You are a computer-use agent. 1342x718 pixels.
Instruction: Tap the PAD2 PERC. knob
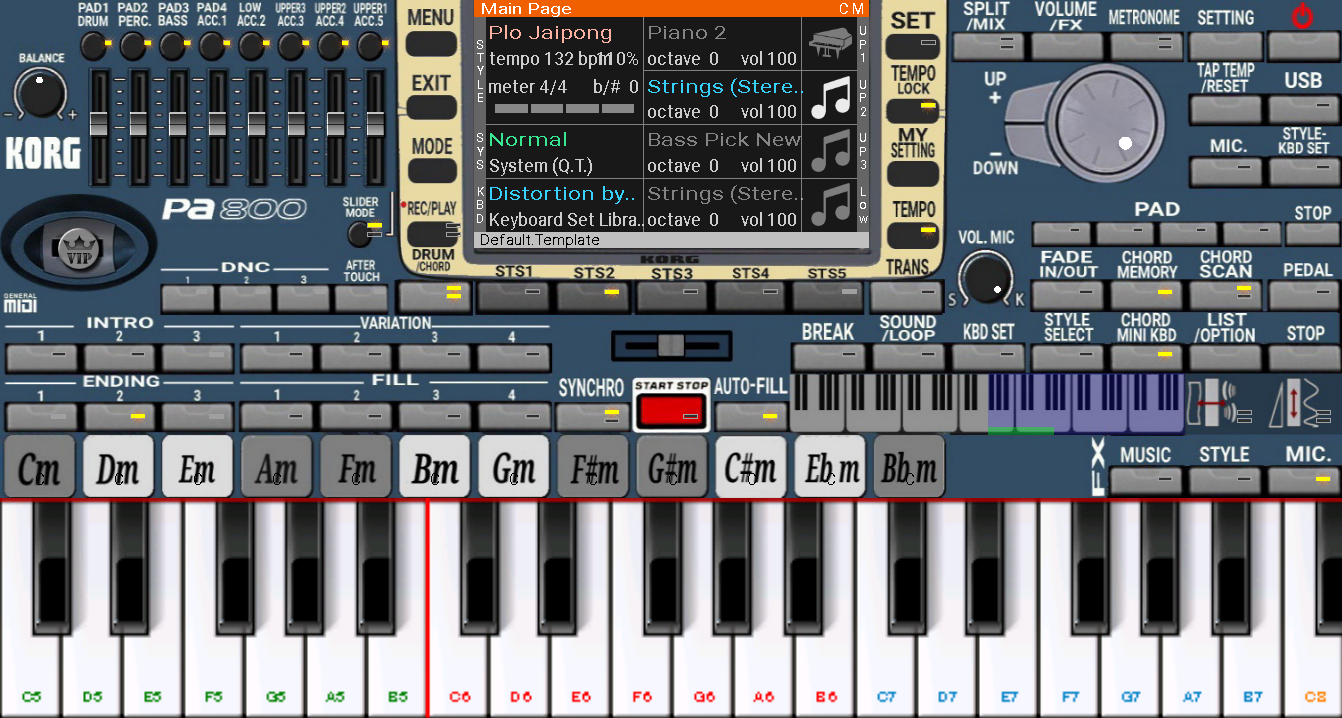tap(133, 45)
